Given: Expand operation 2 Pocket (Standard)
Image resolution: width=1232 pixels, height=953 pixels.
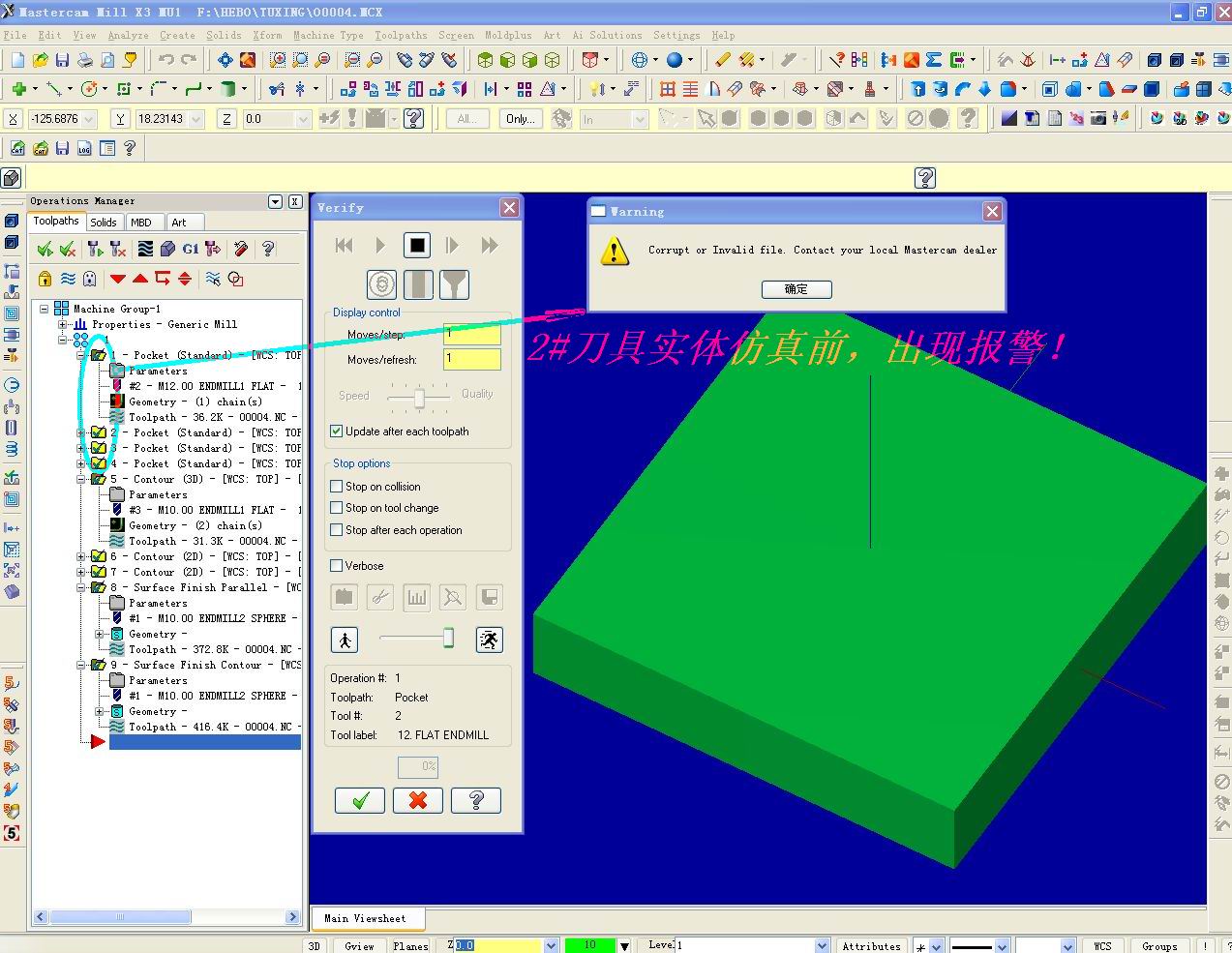Looking at the screenshot, I should click(81, 432).
